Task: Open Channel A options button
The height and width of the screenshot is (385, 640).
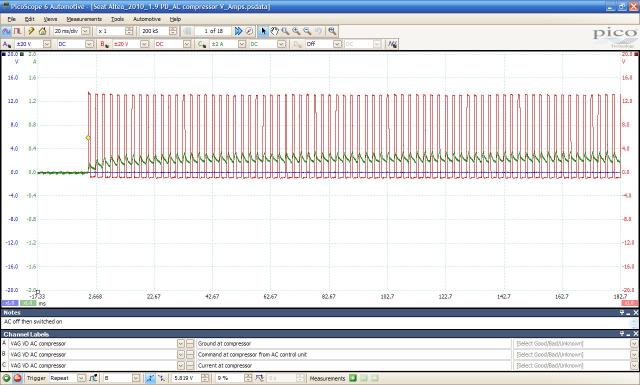Action: point(7,44)
